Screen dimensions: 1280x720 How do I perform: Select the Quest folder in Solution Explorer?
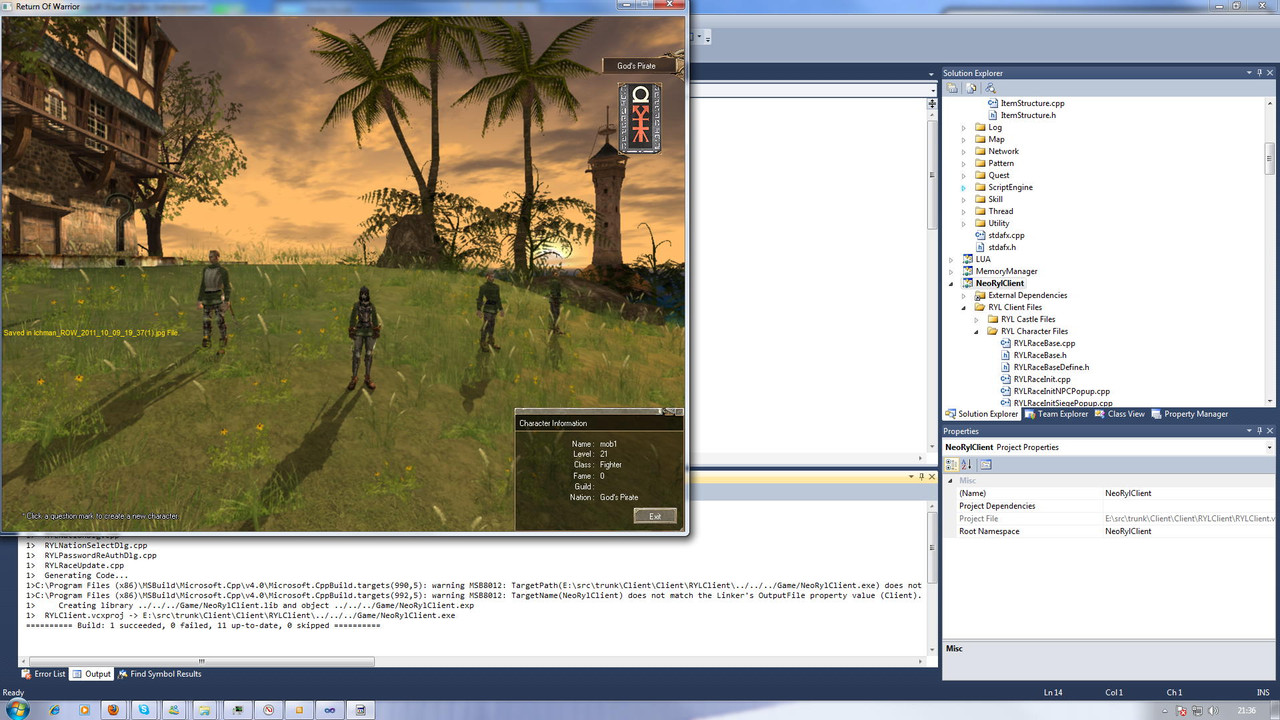coord(991,175)
